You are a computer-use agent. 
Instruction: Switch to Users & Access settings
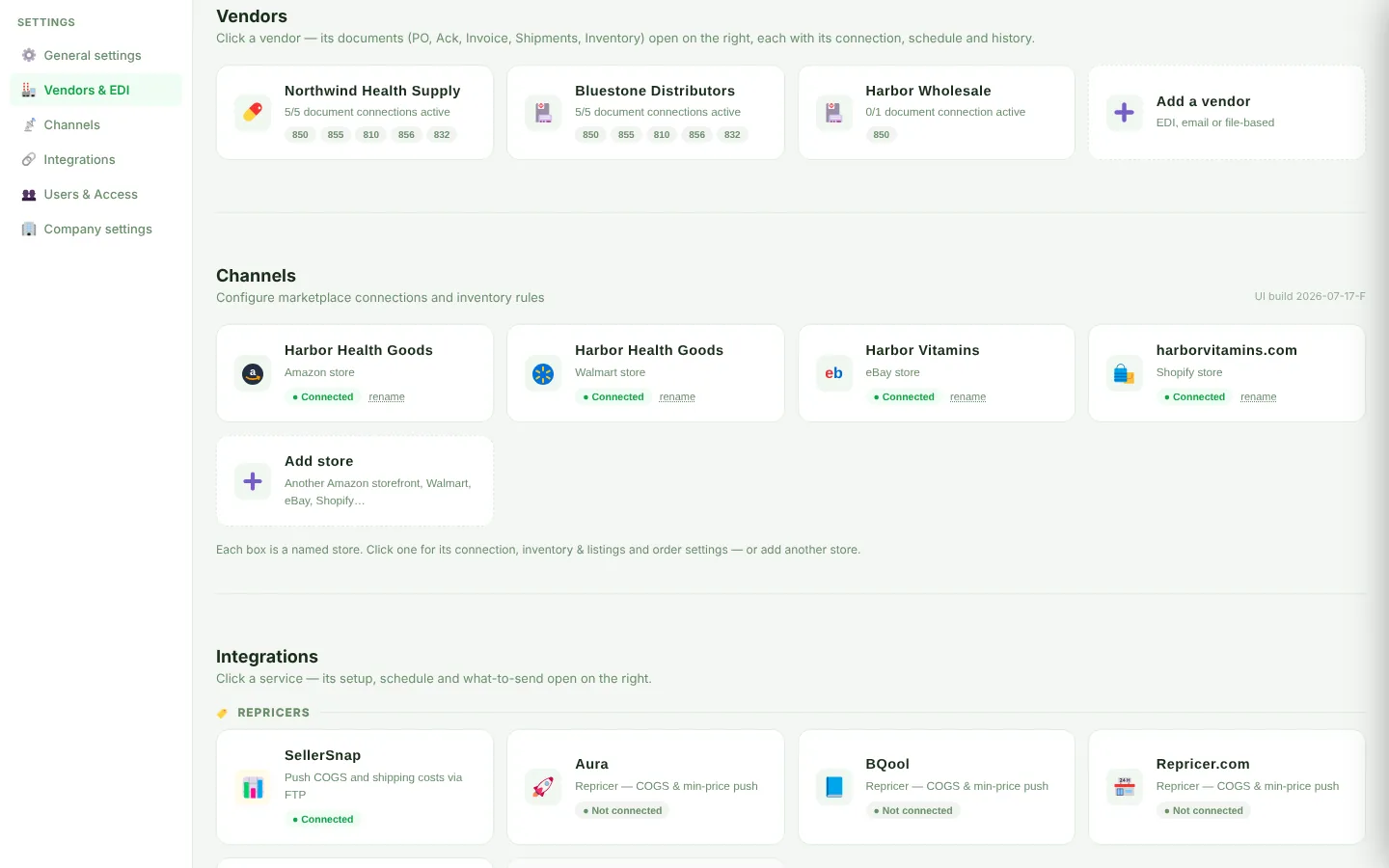click(x=95, y=194)
